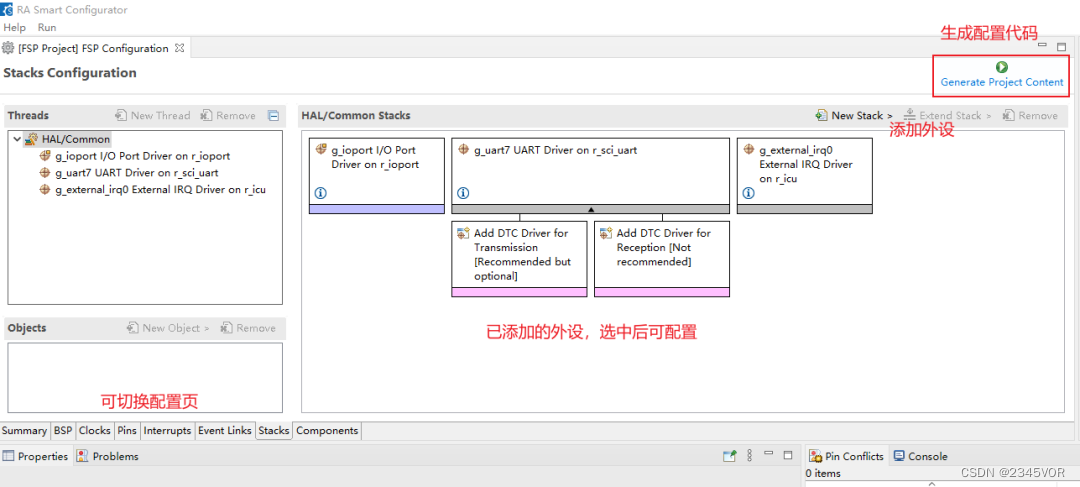This screenshot has height=487, width=1080.
Task: Maximize the Properties view panel
Action: (x=788, y=455)
